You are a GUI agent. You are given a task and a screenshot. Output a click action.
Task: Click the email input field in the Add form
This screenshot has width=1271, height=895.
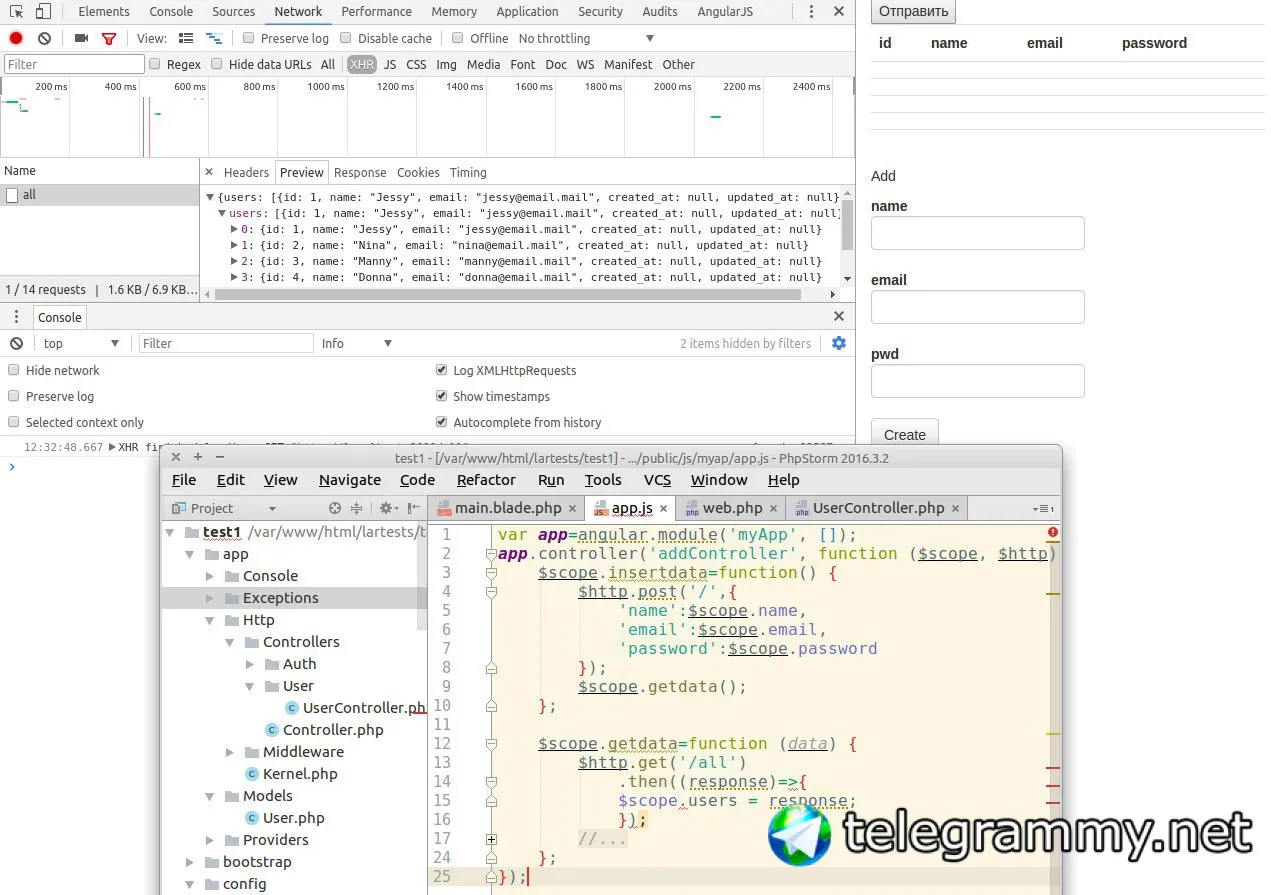pos(977,307)
